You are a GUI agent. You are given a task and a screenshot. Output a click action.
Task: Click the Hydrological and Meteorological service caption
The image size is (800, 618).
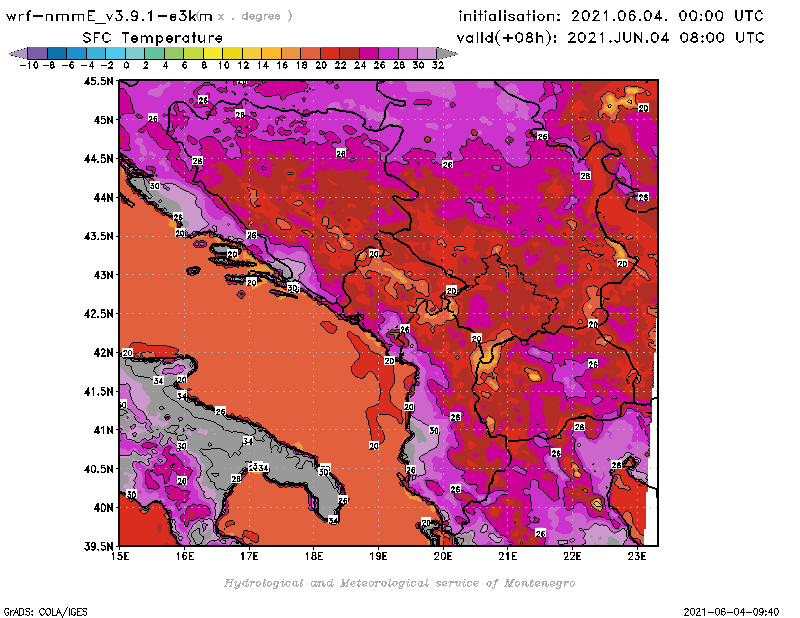(399, 582)
